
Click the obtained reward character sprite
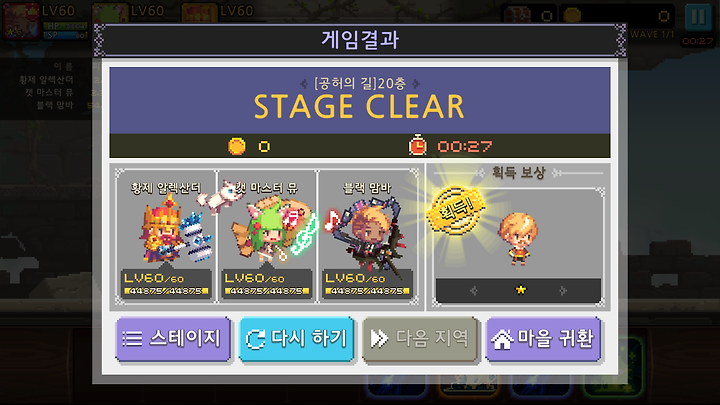518,238
